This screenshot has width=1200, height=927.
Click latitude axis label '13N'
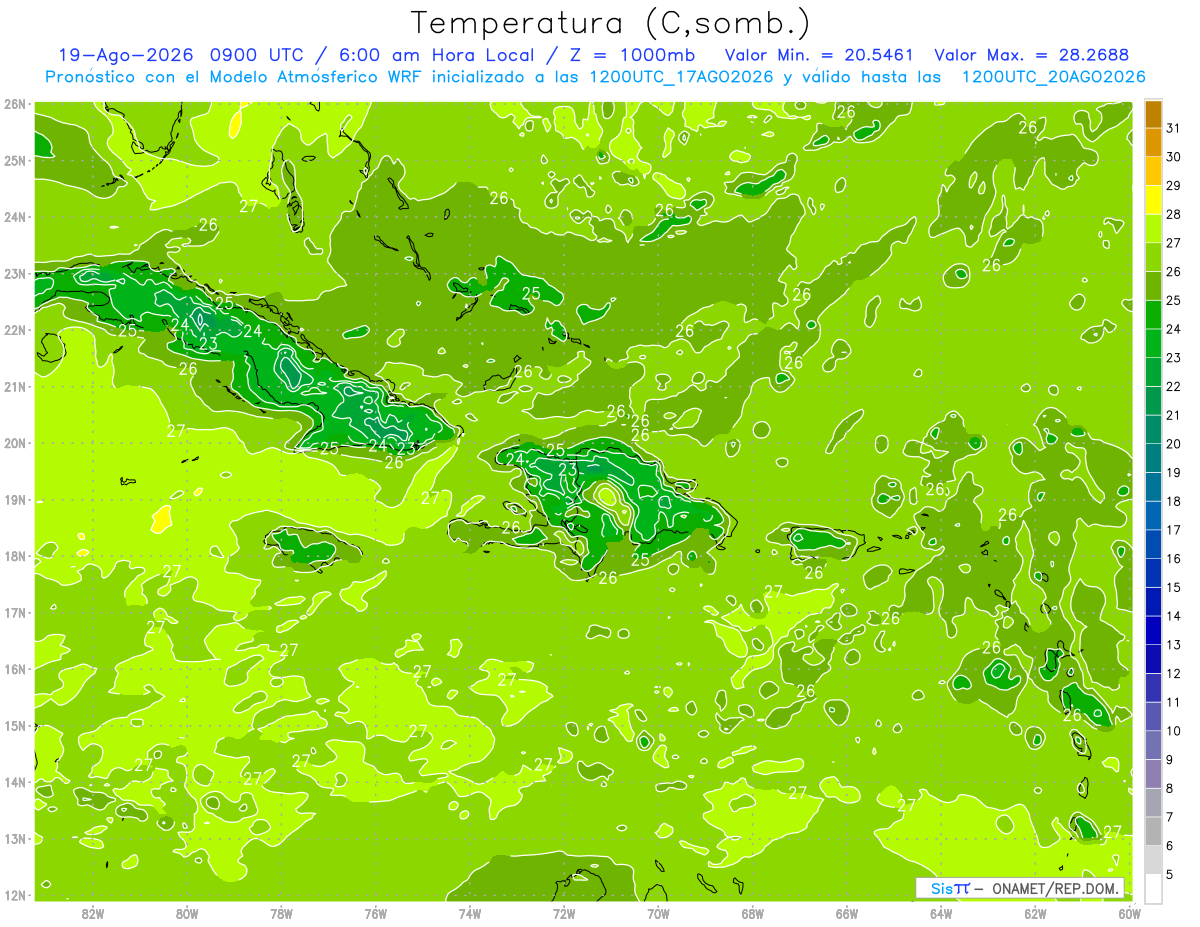[x=15, y=838]
